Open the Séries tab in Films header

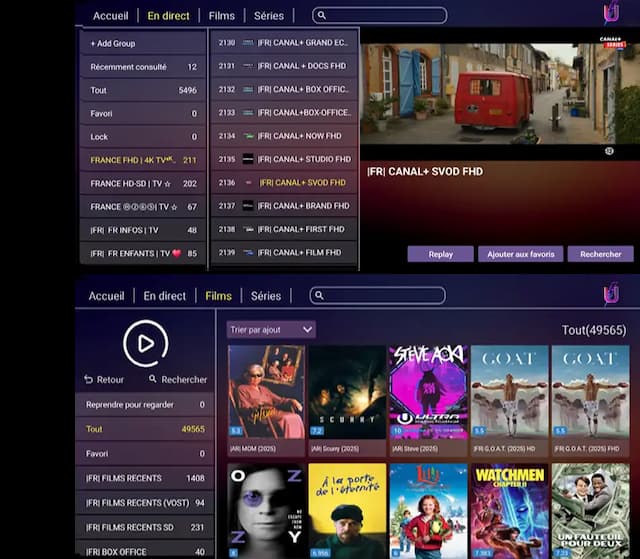tap(265, 296)
